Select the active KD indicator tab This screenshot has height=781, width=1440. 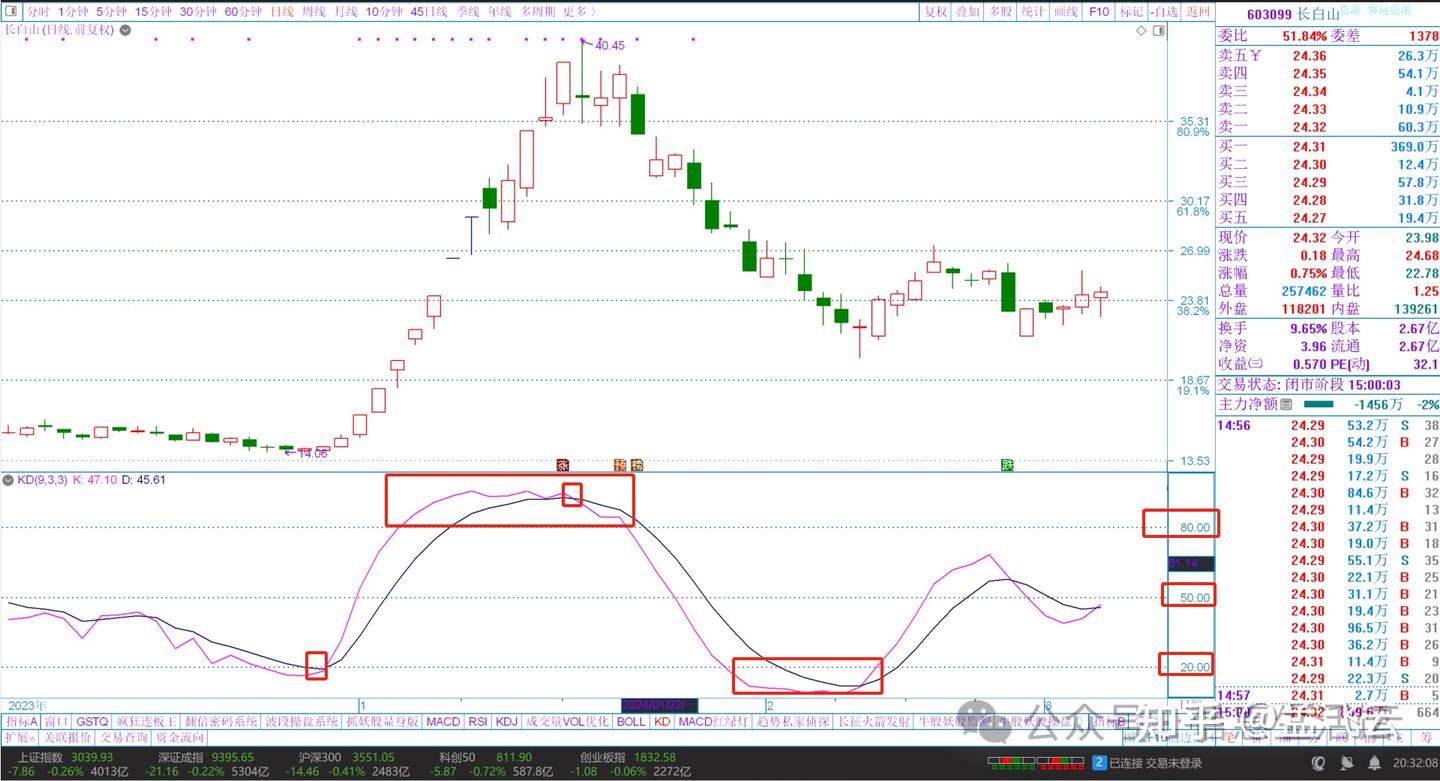coord(662,721)
